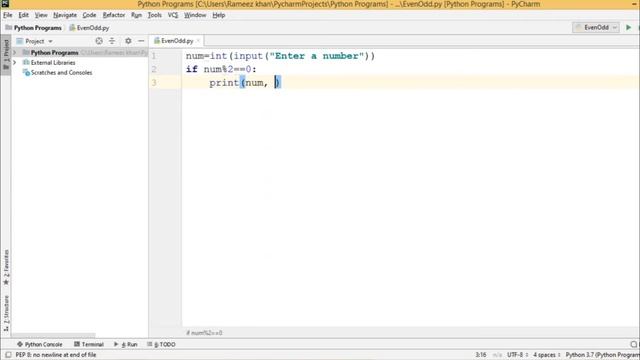
Task: Open Project panel settings gear
Action: point(128,41)
